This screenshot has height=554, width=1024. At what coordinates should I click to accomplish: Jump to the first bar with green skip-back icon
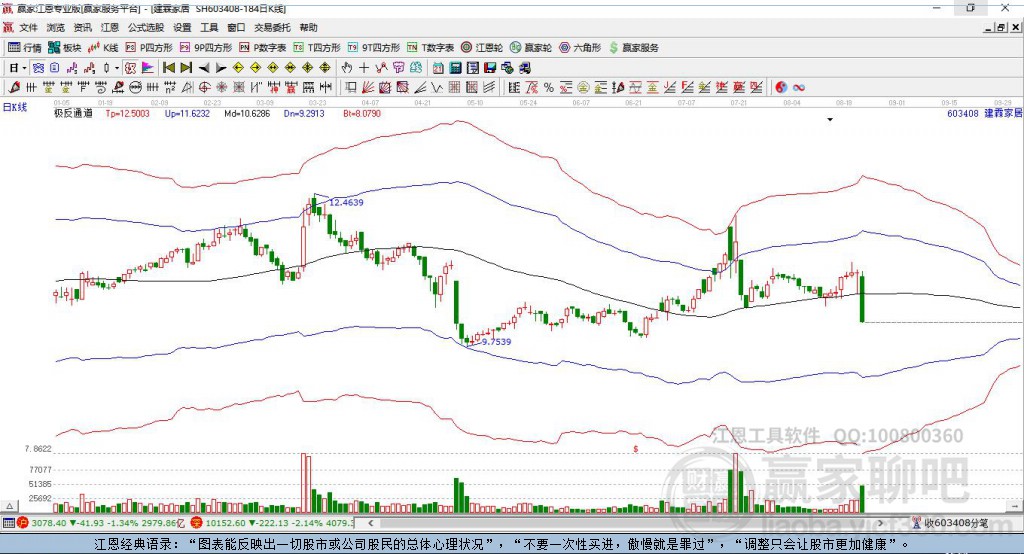click(x=168, y=68)
